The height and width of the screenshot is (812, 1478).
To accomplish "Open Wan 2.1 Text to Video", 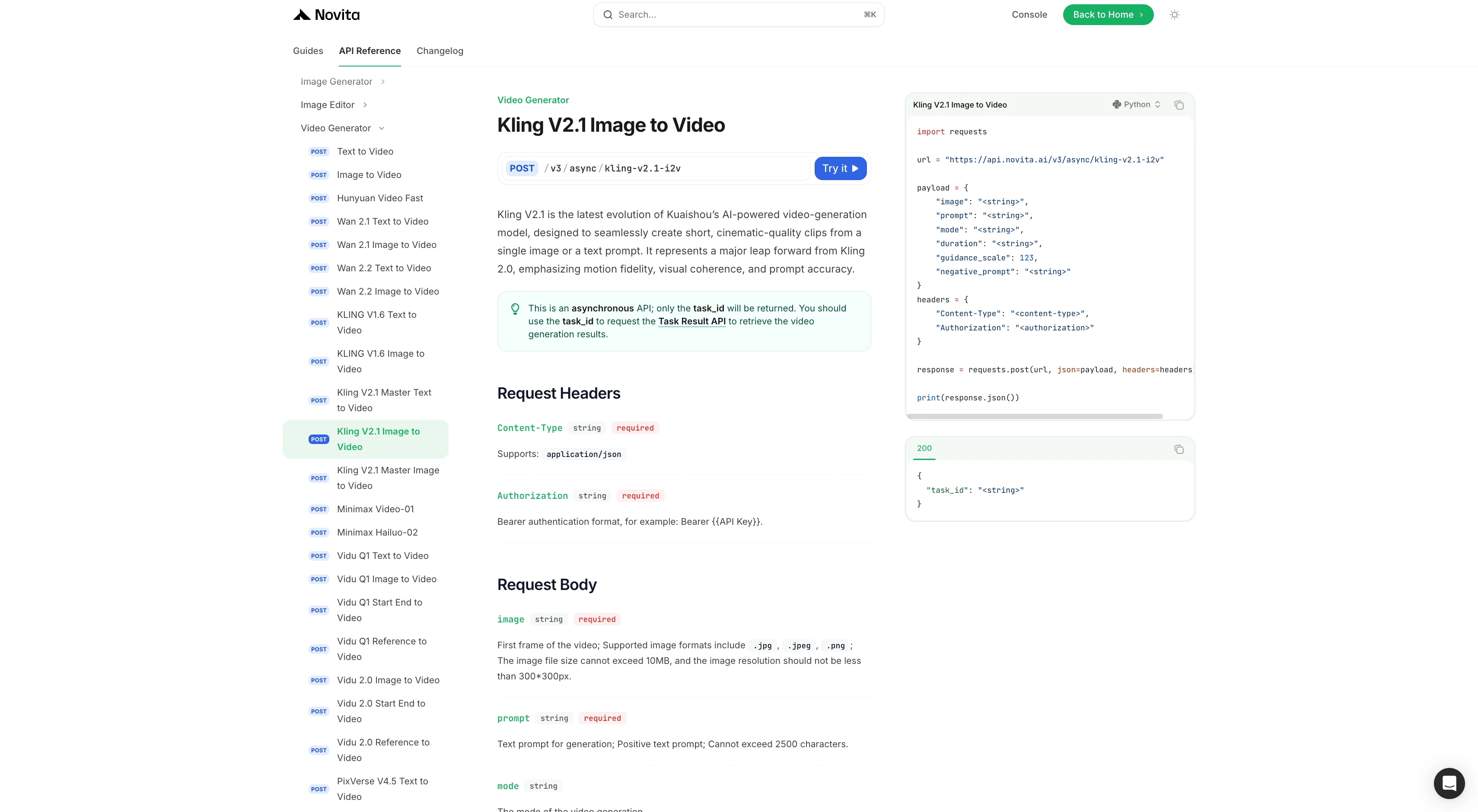I will [x=365, y=221].
